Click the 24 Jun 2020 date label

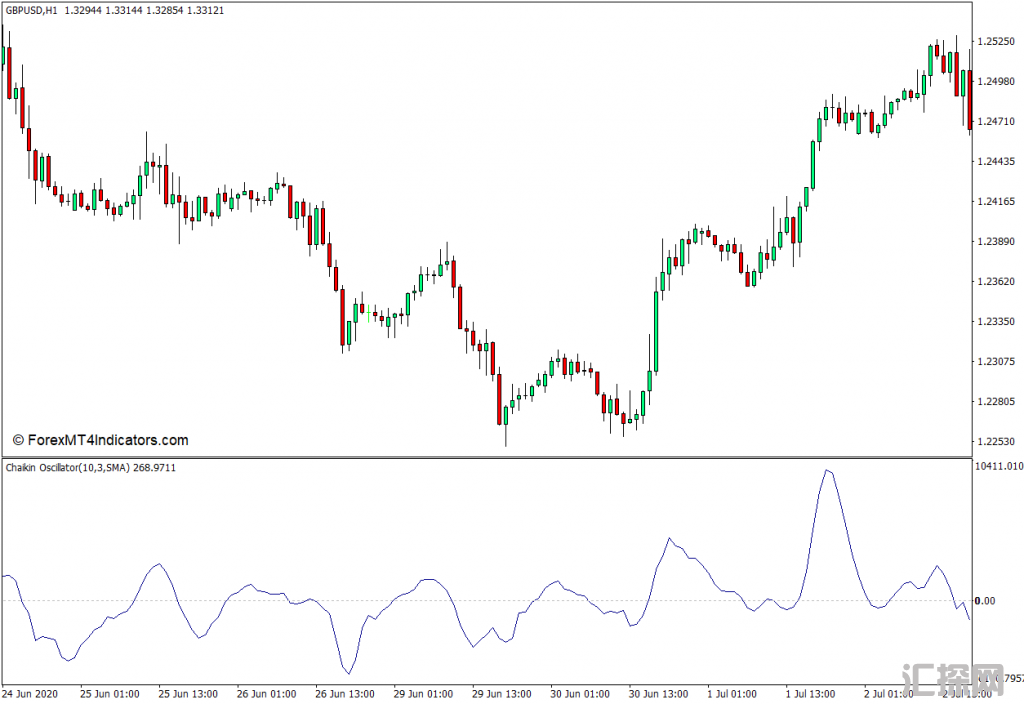click(x=30, y=693)
